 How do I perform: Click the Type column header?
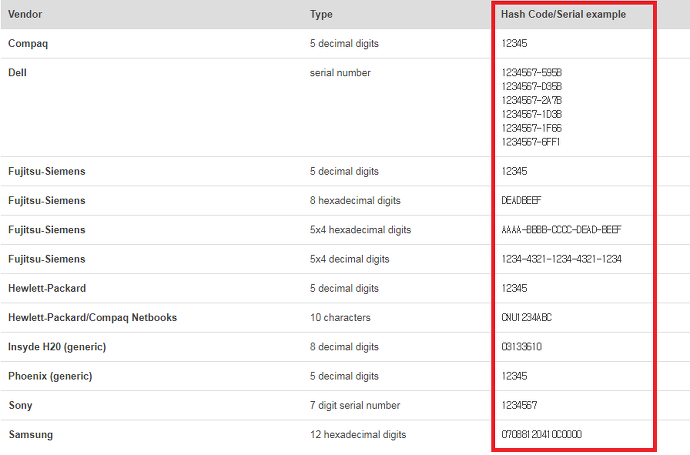coord(321,15)
